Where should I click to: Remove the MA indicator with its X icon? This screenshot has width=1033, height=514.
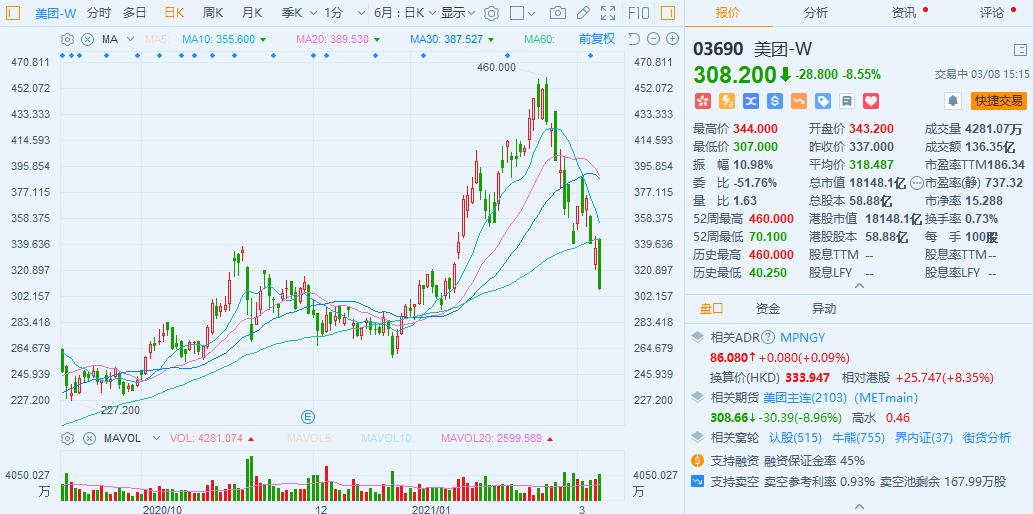point(86,39)
